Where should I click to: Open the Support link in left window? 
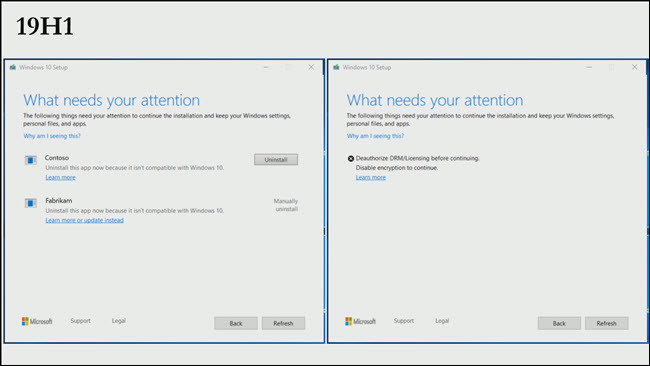tap(80, 321)
